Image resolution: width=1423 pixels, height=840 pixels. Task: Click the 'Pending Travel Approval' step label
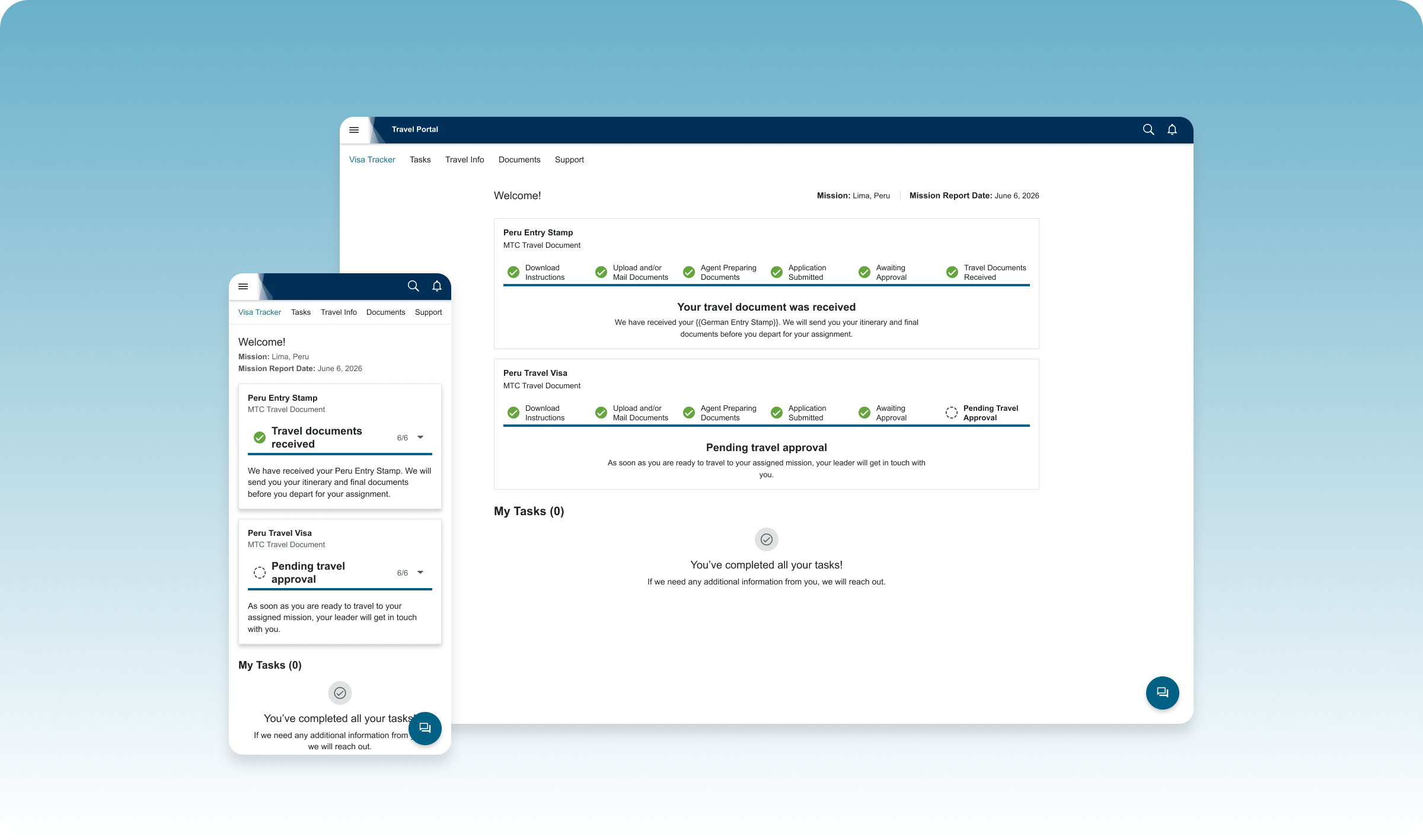(990, 413)
